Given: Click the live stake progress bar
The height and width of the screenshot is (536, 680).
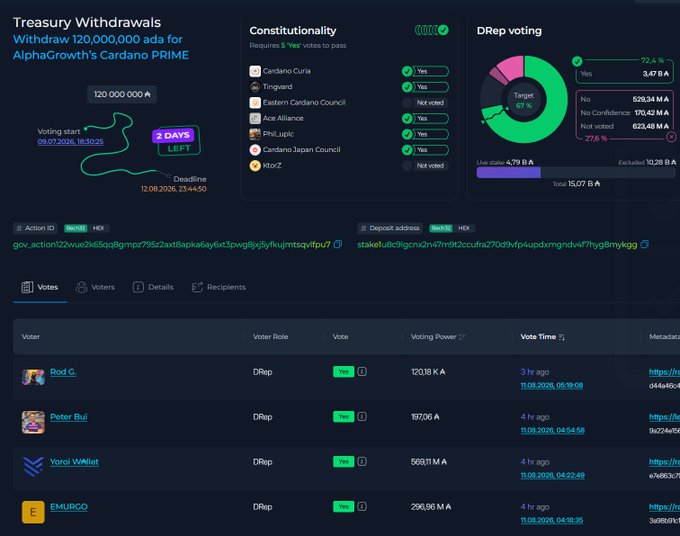Looking at the screenshot, I should pyautogui.click(x=576, y=173).
